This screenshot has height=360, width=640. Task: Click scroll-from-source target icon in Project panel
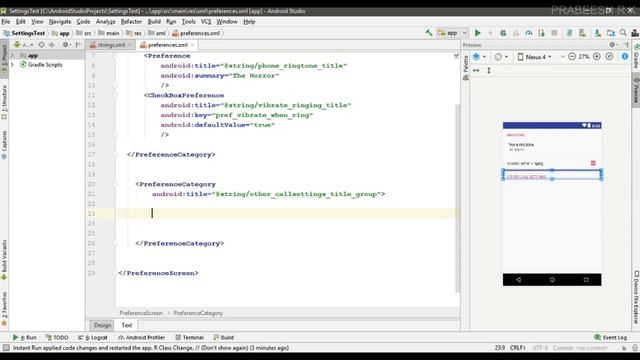tap(41, 44)
